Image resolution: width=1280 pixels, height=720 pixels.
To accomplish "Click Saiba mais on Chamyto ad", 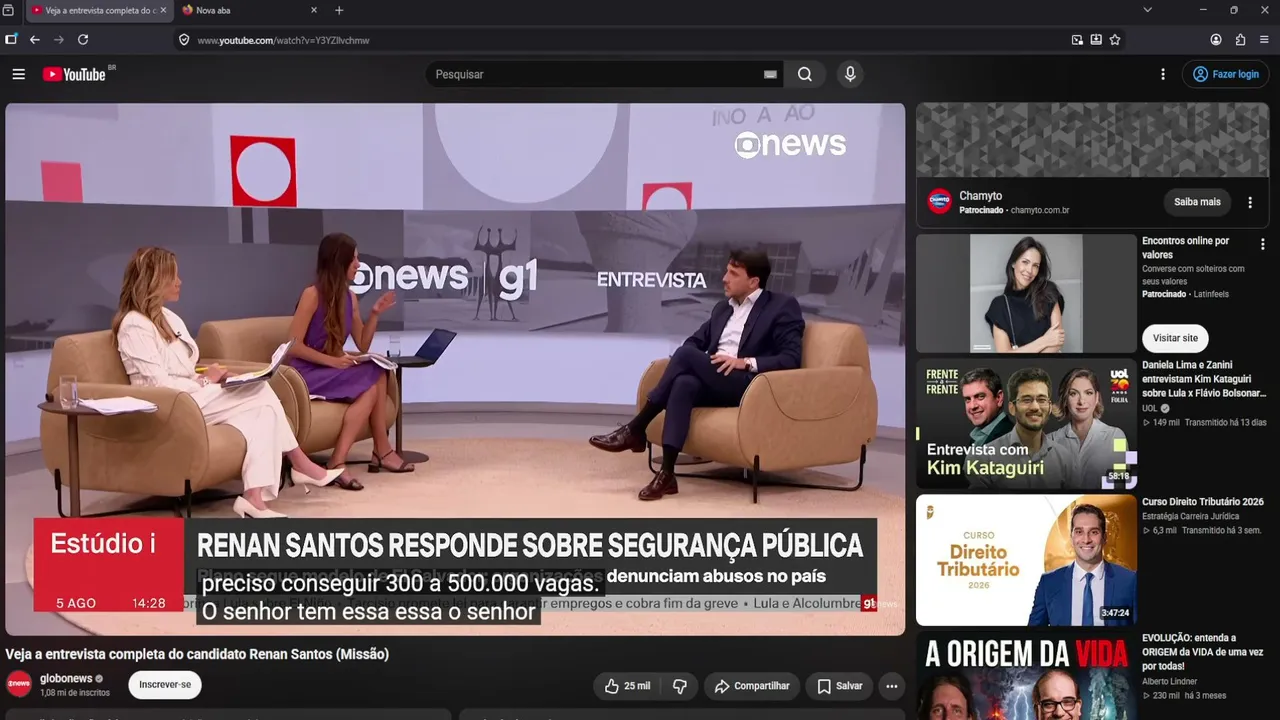I will (x=1197, y=202).
